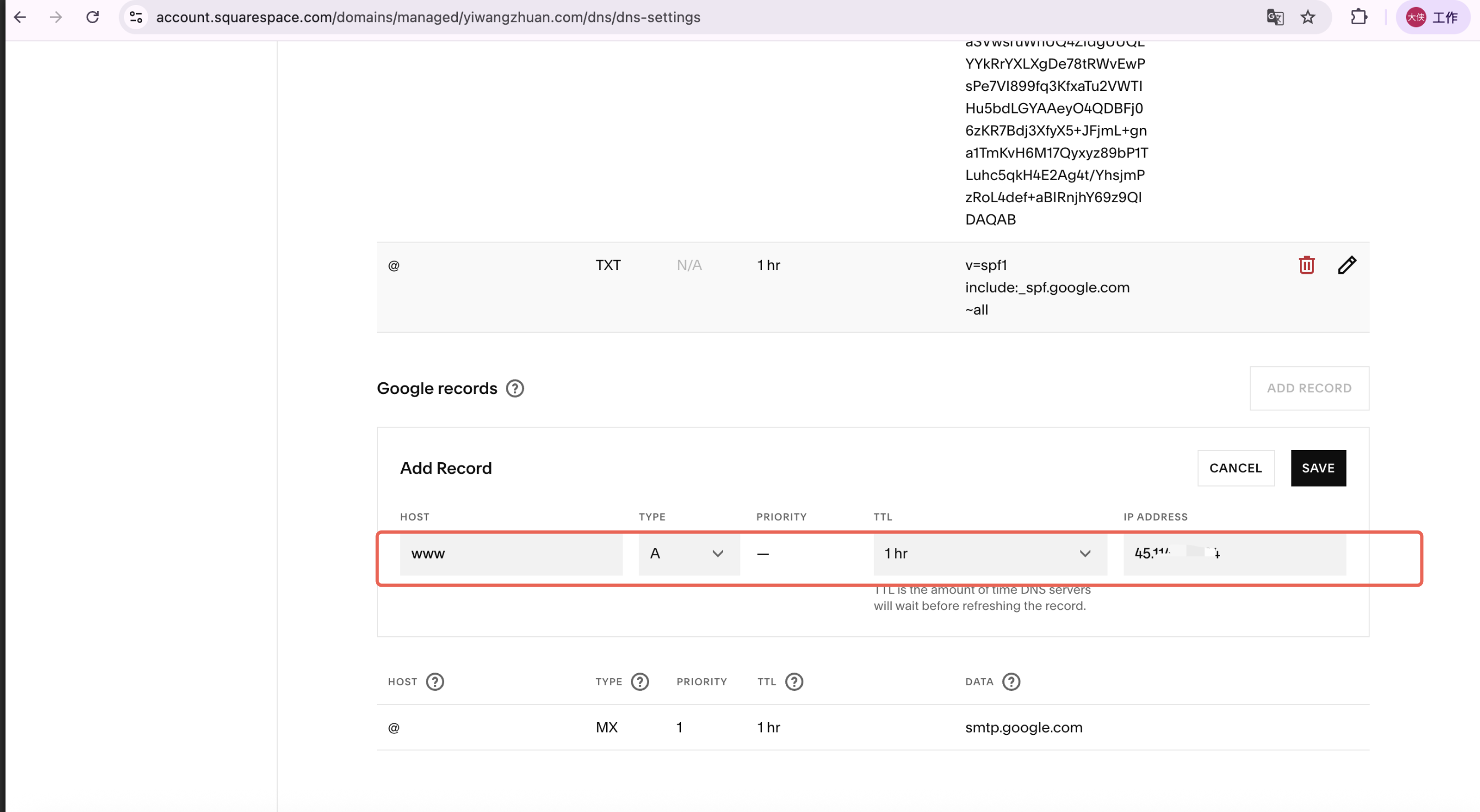
Task: View help for the DATA column
Action: coord(1011,681)
